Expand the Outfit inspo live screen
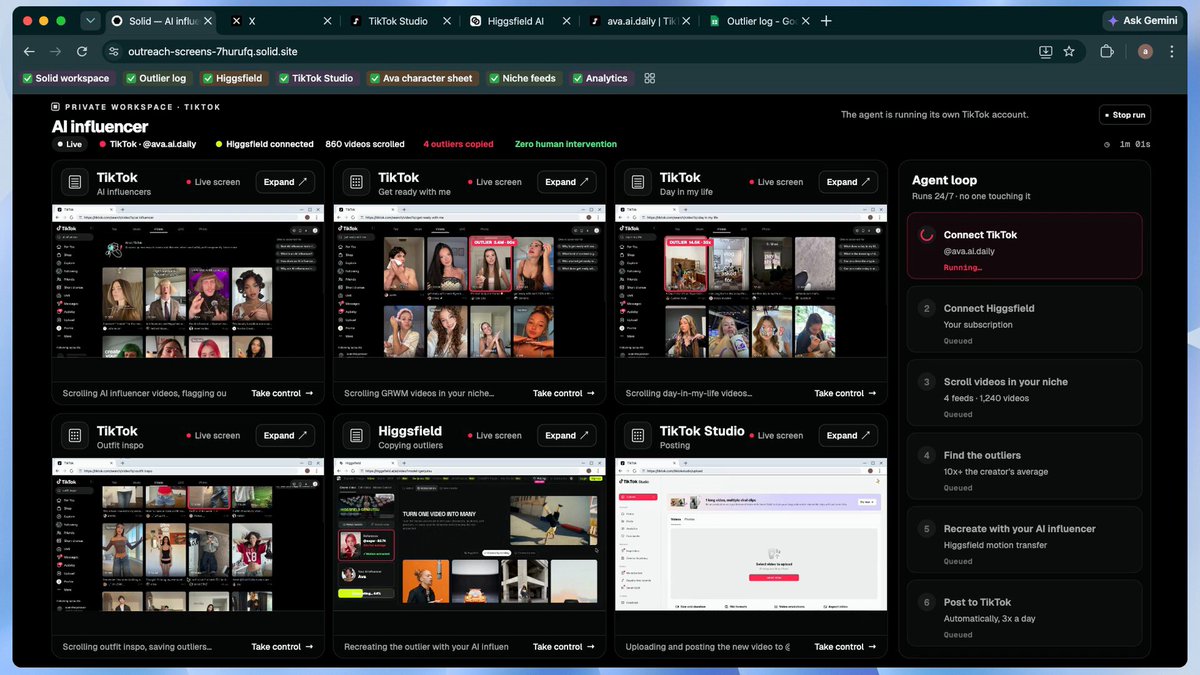Image resolution: width=1200 pixels, height=675 pixels. click(x=286, y=435)
